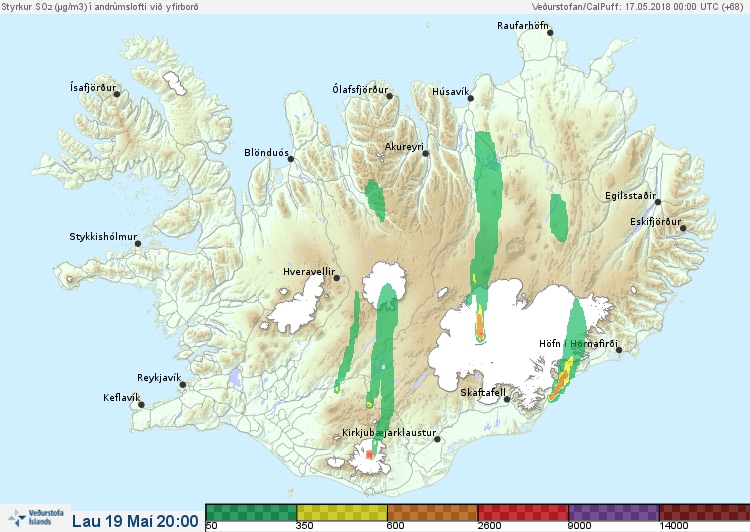Click the Ísafjörður town label
The height and width of the screenshot is (532, 750).
coord(93,88)
